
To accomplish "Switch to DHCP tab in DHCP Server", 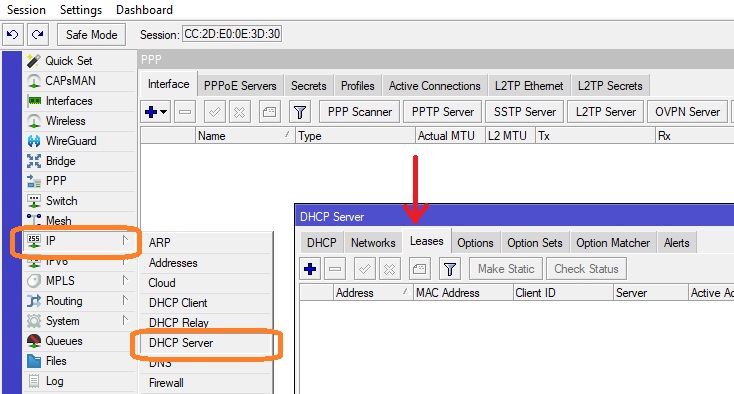I will coord(322,243).
